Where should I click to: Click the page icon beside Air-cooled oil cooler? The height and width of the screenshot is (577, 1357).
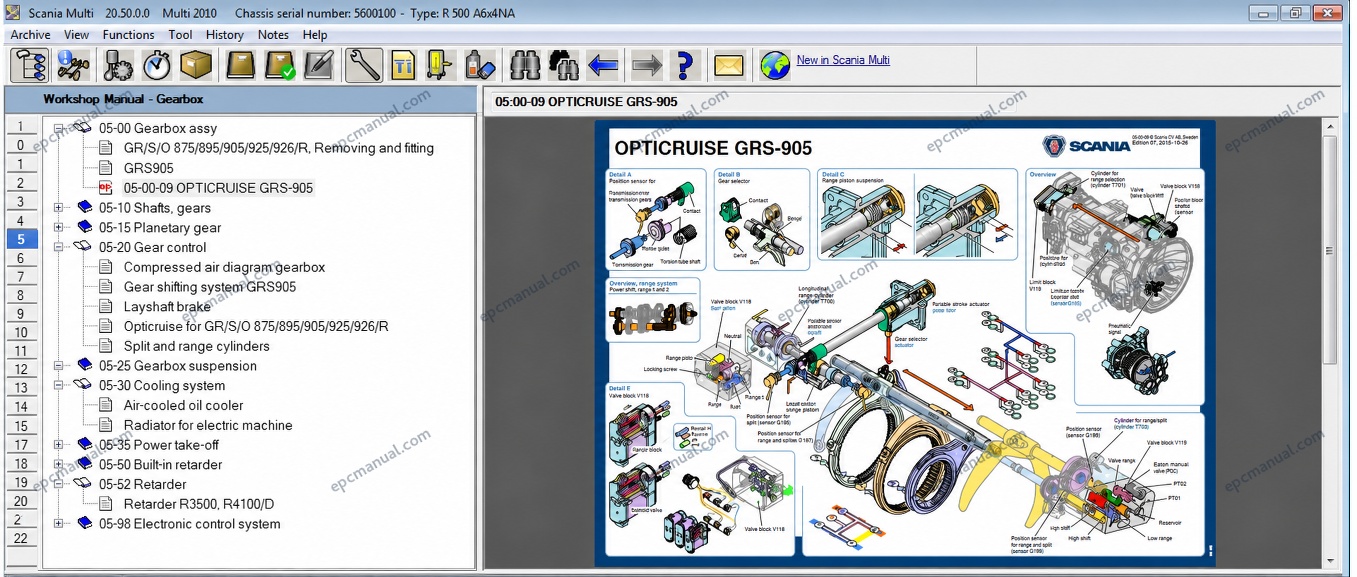(x=106, y=405)
